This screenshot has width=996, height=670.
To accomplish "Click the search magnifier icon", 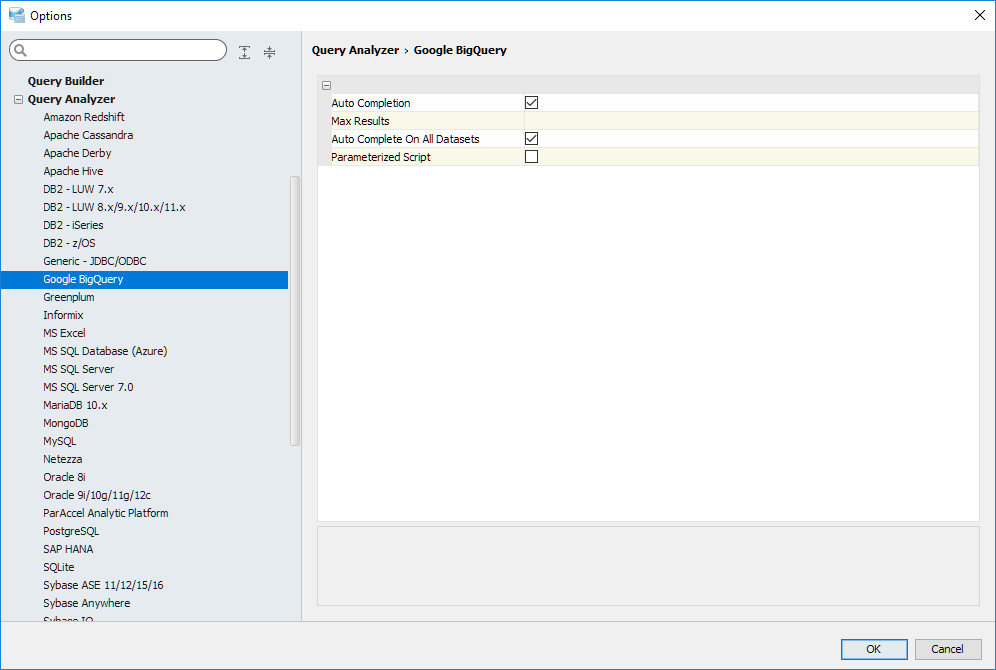I will [x=21, y=51].
